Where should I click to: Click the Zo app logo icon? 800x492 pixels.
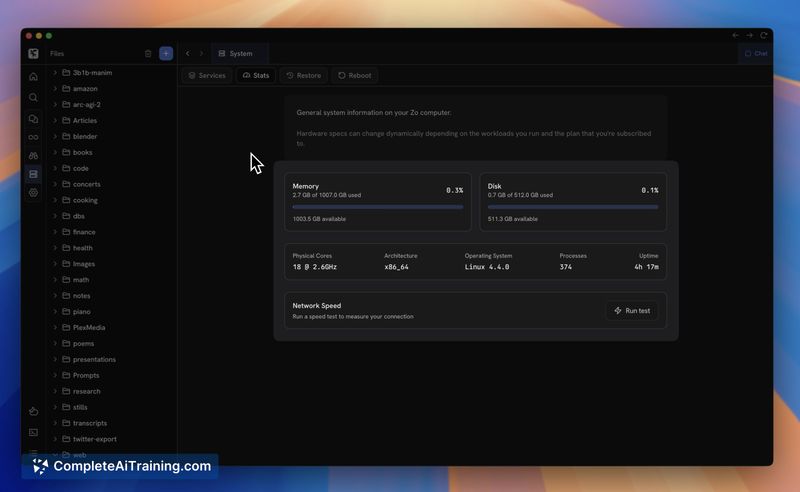point(34,54)
